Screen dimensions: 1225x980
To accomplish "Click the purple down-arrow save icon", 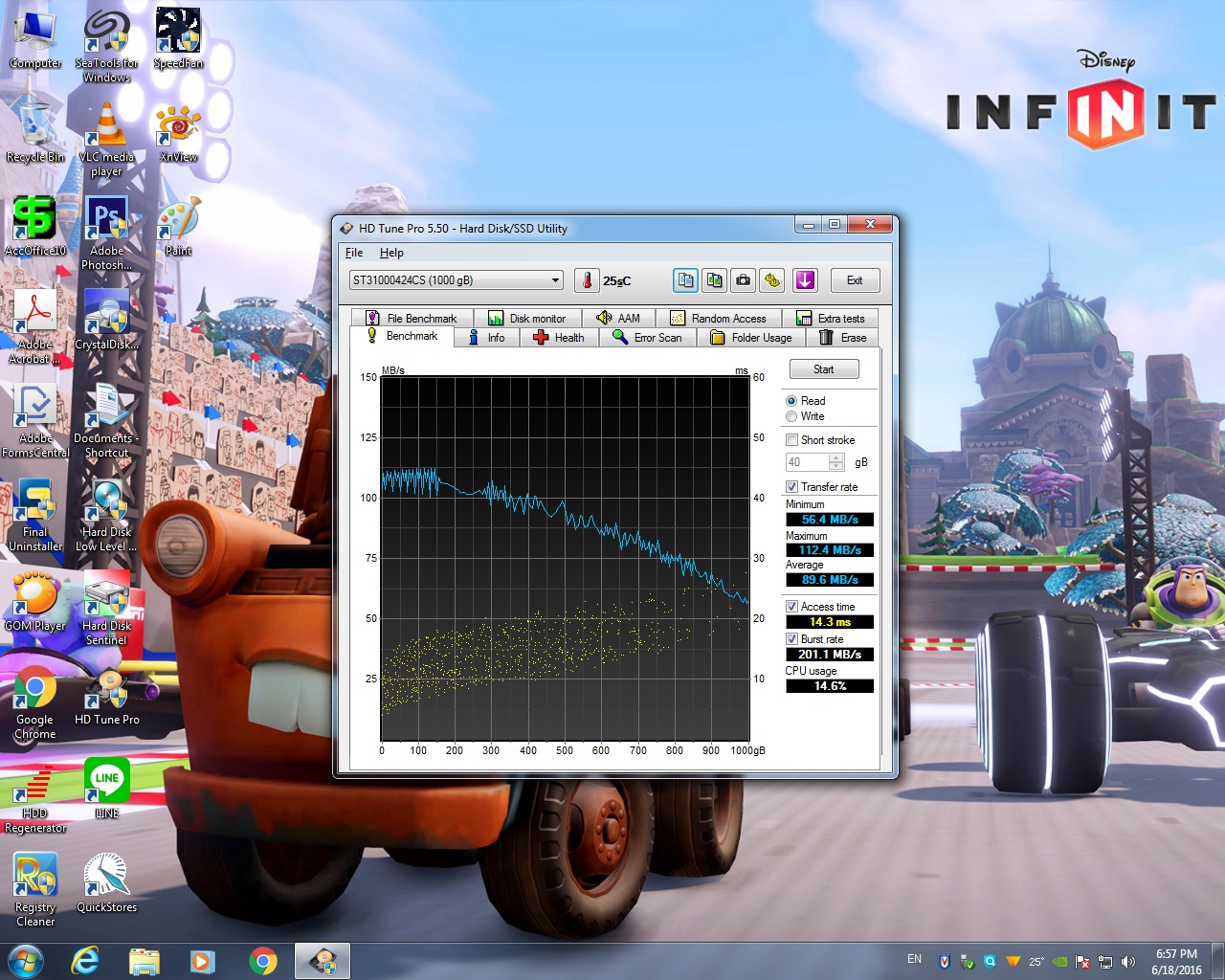I will [805, 280].
